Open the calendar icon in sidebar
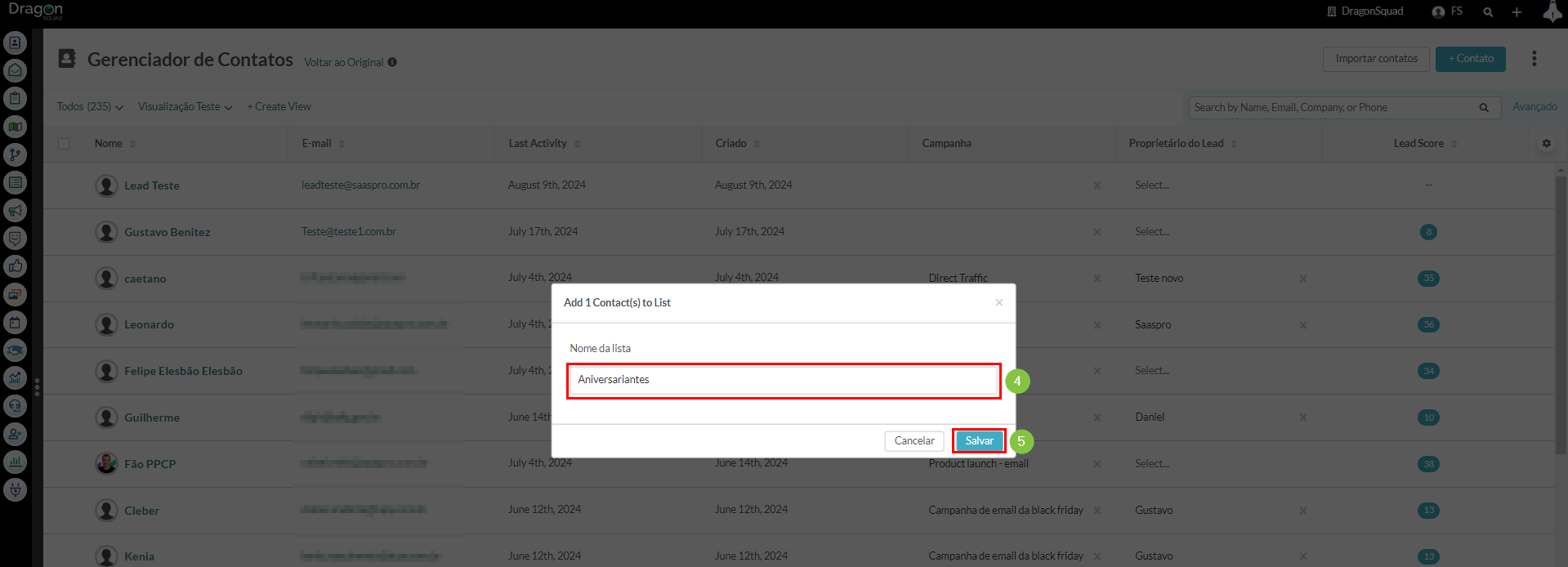This screenshot has height=567, width=1568. click(x=15, y=322)
